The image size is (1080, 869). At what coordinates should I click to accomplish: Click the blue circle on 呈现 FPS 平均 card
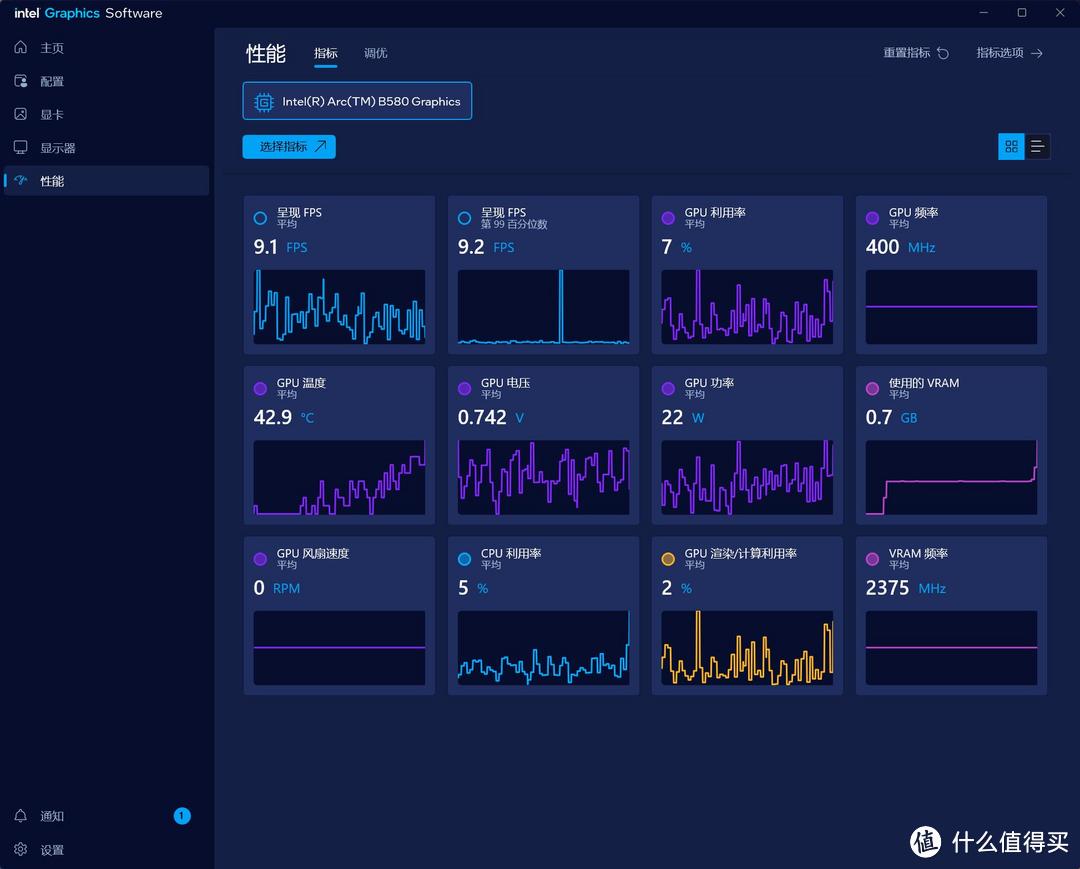[260, 218]
